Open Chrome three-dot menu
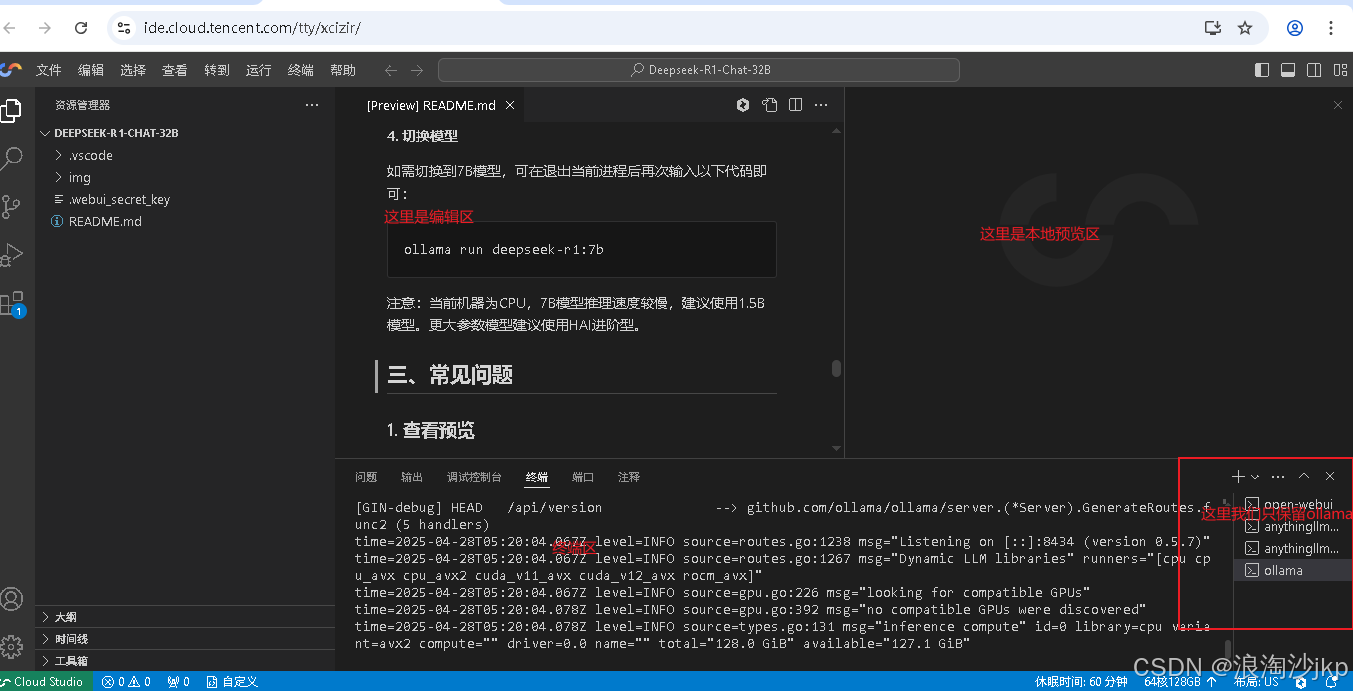The width and height of the screenshot is (1353, 691). pyautogui.click(x=1331, y=28)
